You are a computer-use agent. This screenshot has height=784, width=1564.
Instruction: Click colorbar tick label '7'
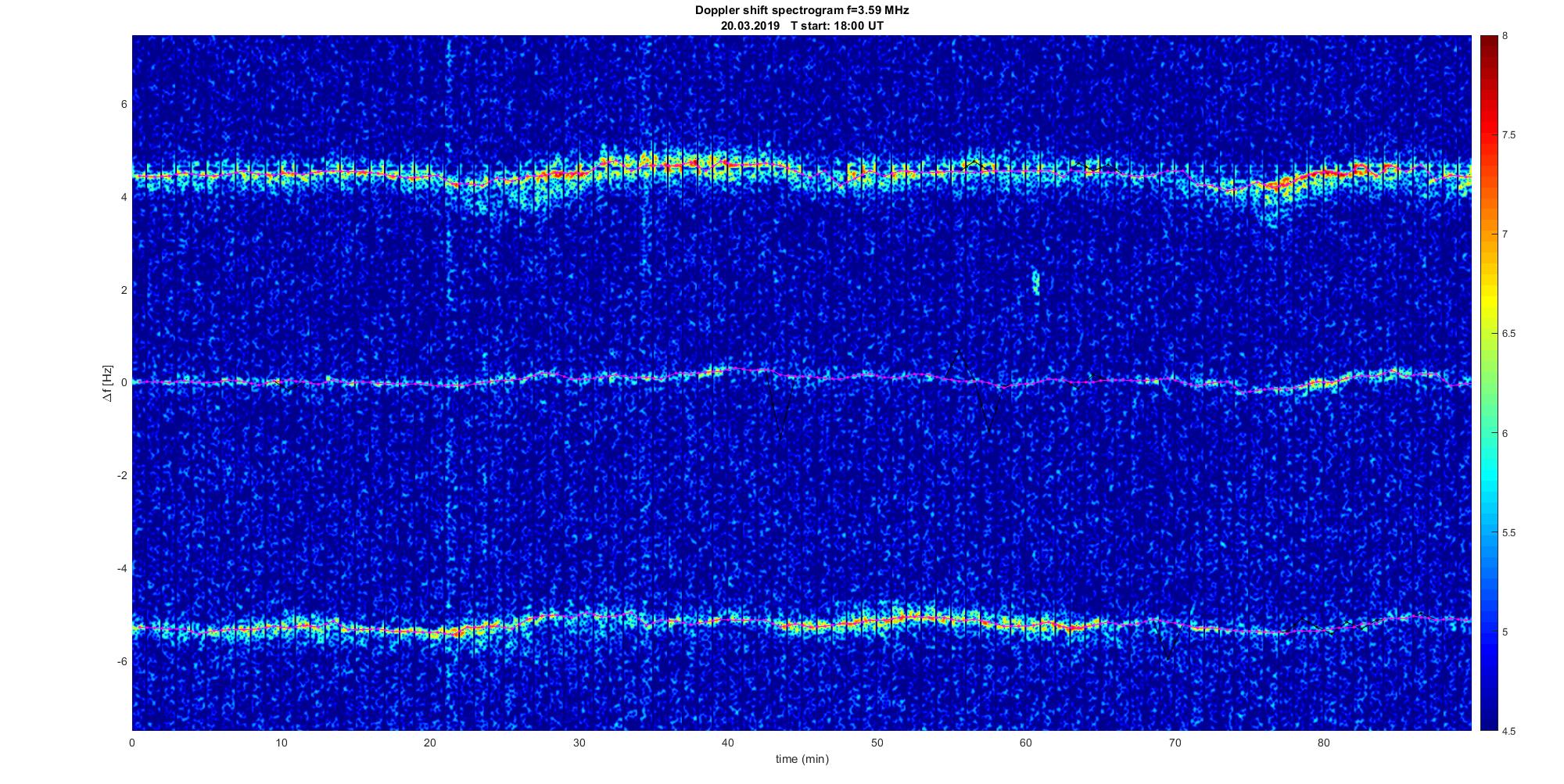tap(1505, 234)
